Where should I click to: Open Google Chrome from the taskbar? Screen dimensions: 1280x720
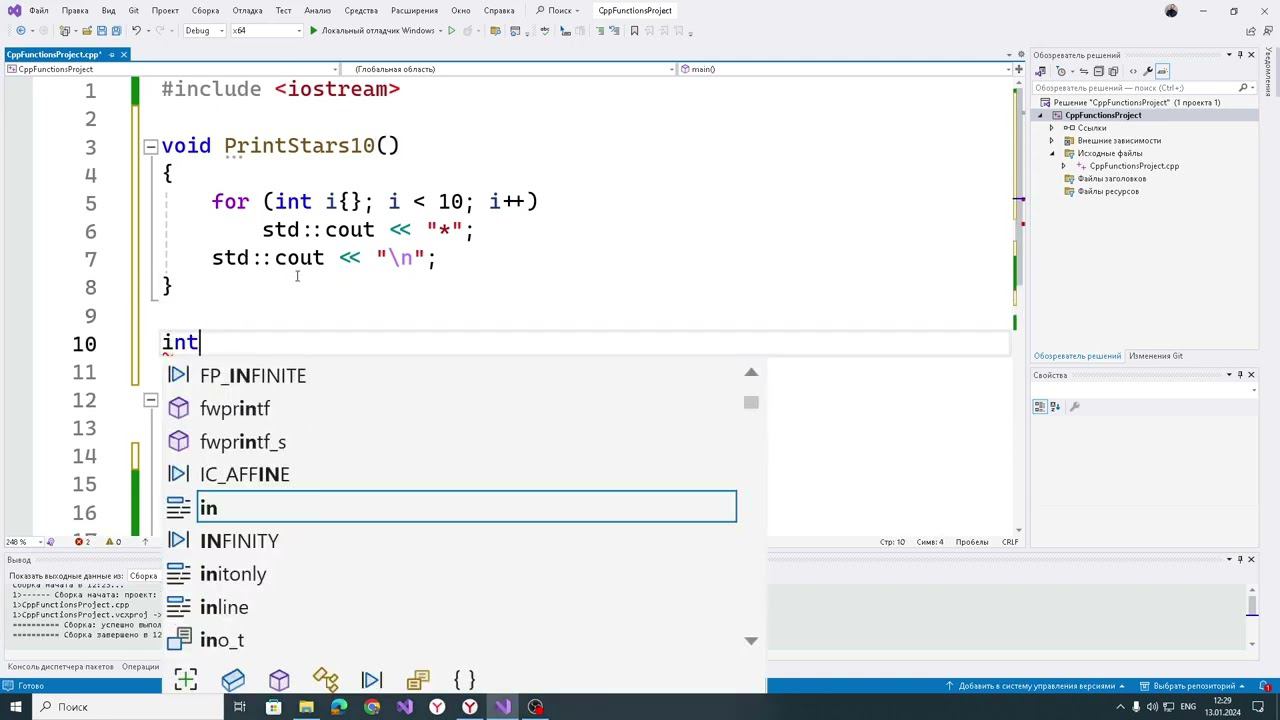coord(372,707)
